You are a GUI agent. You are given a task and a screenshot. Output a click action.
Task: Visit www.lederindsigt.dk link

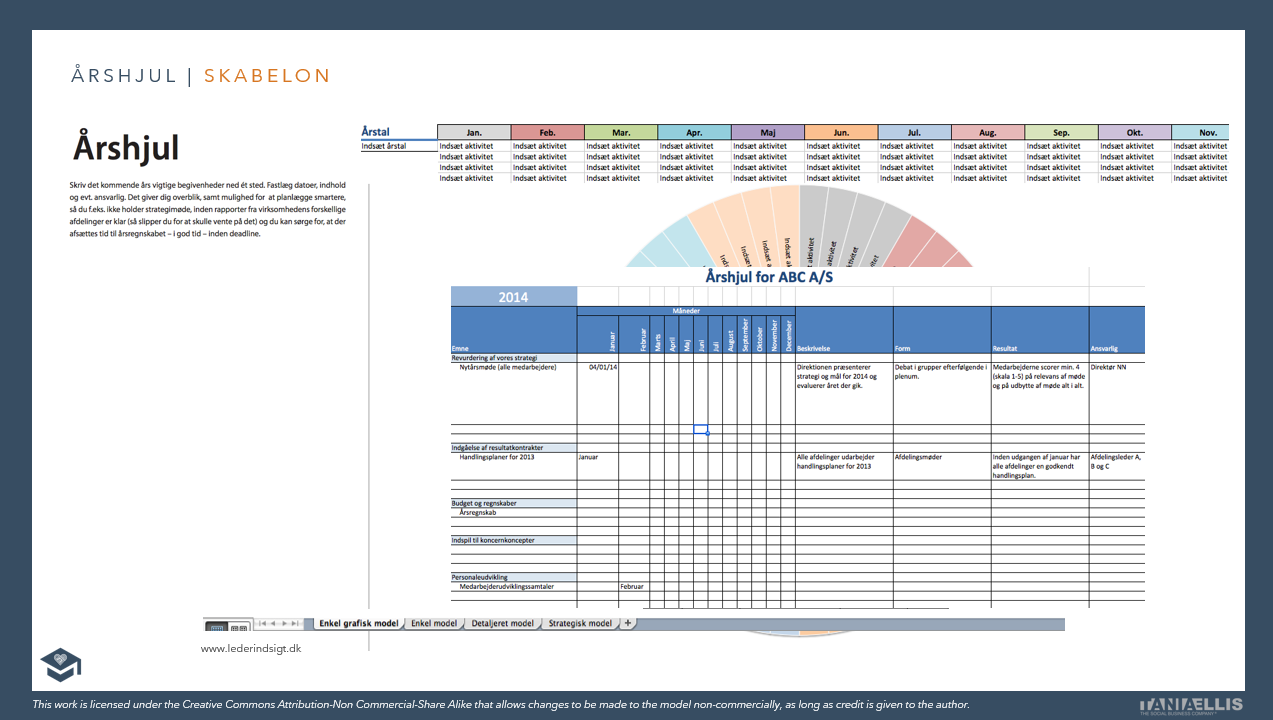[x=251, y=649]
